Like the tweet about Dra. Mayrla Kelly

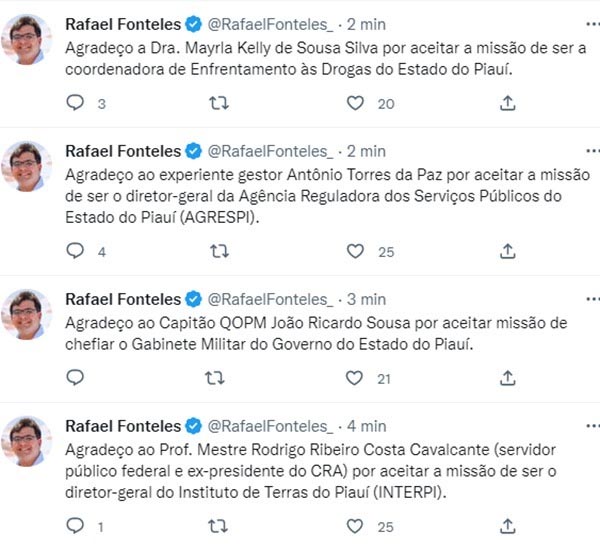tap(355, 103)
